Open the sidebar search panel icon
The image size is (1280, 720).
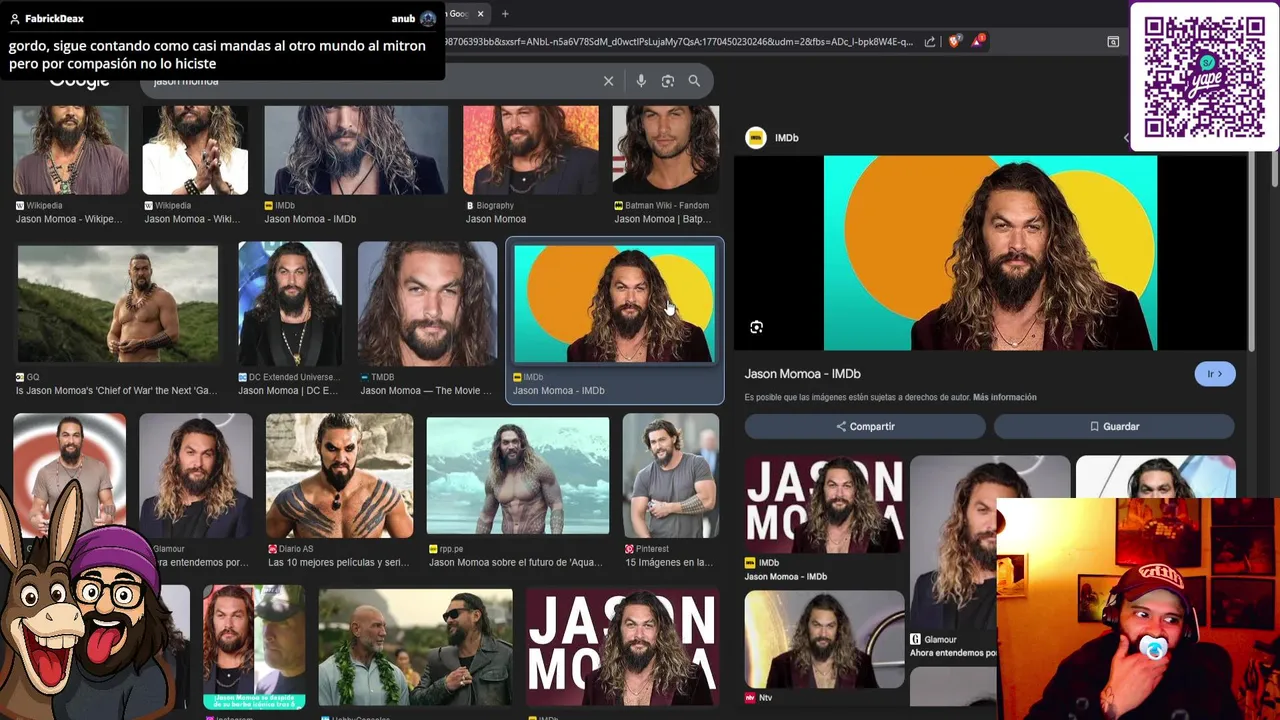[1113, 42]
